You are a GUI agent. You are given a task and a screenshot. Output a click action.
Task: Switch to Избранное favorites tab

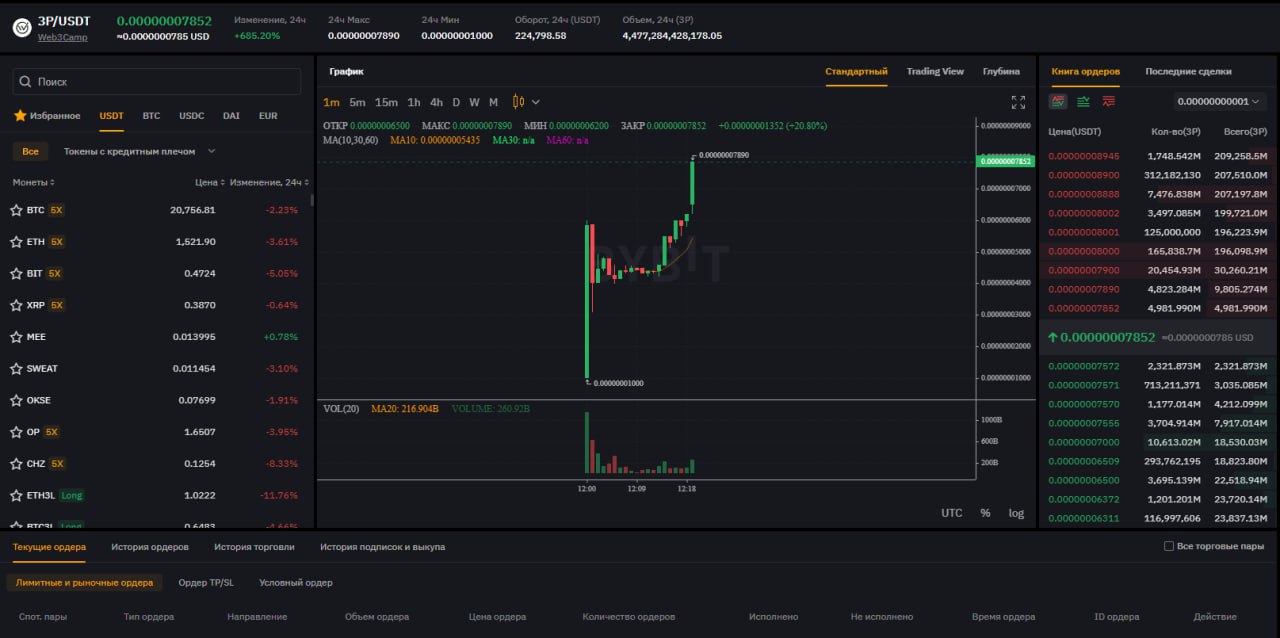point(47,116)
